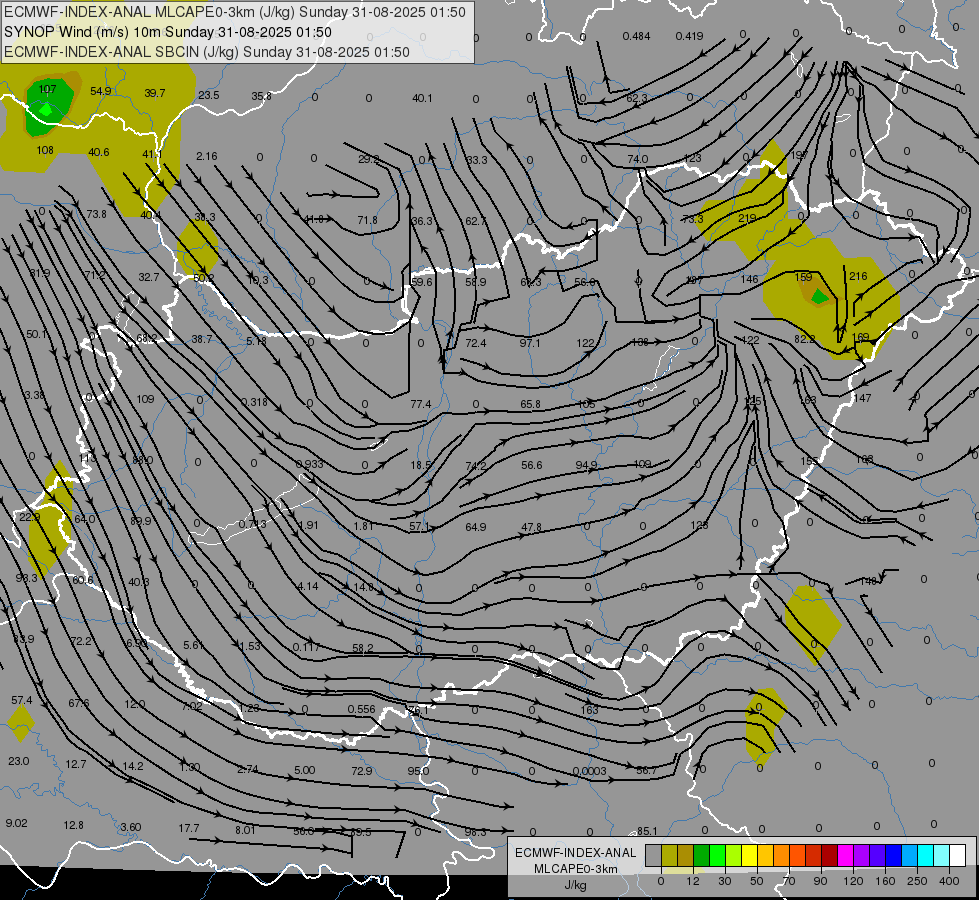Click the map value 56.6
This screenshot has height=900, width=979.
[531, 465]
